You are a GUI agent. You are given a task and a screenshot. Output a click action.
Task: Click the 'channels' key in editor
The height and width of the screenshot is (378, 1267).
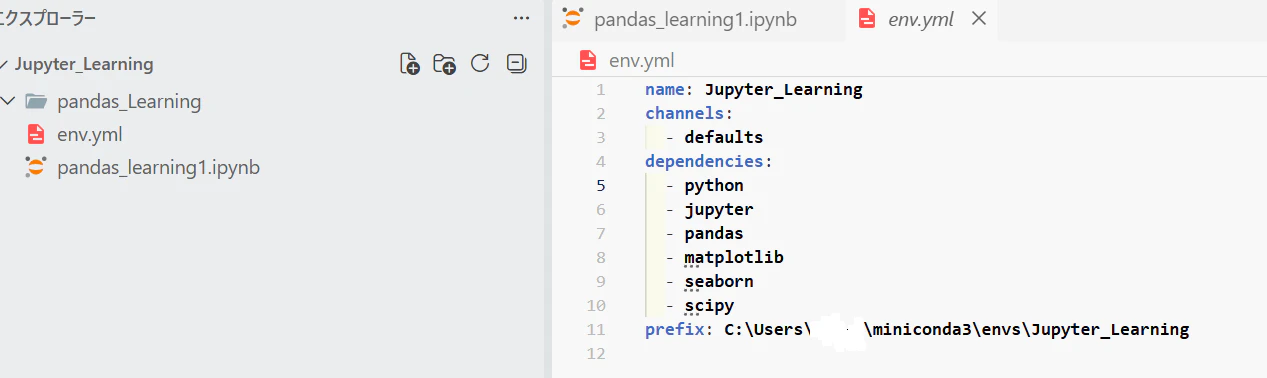(x=685, y=113)
